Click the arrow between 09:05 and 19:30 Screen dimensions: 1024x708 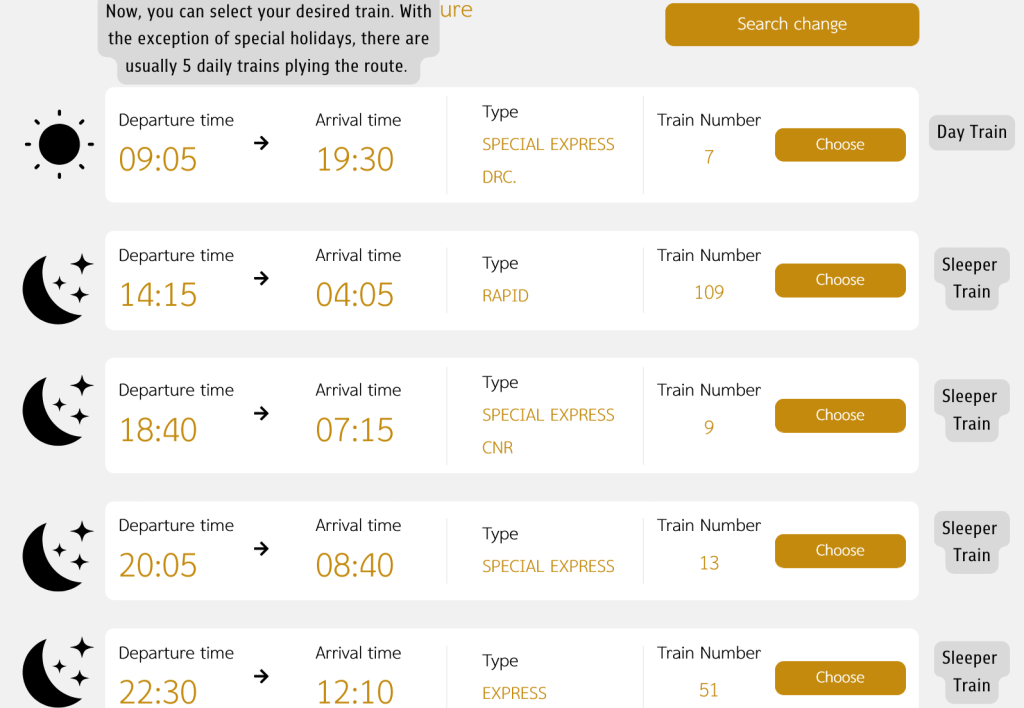point(261,143)
